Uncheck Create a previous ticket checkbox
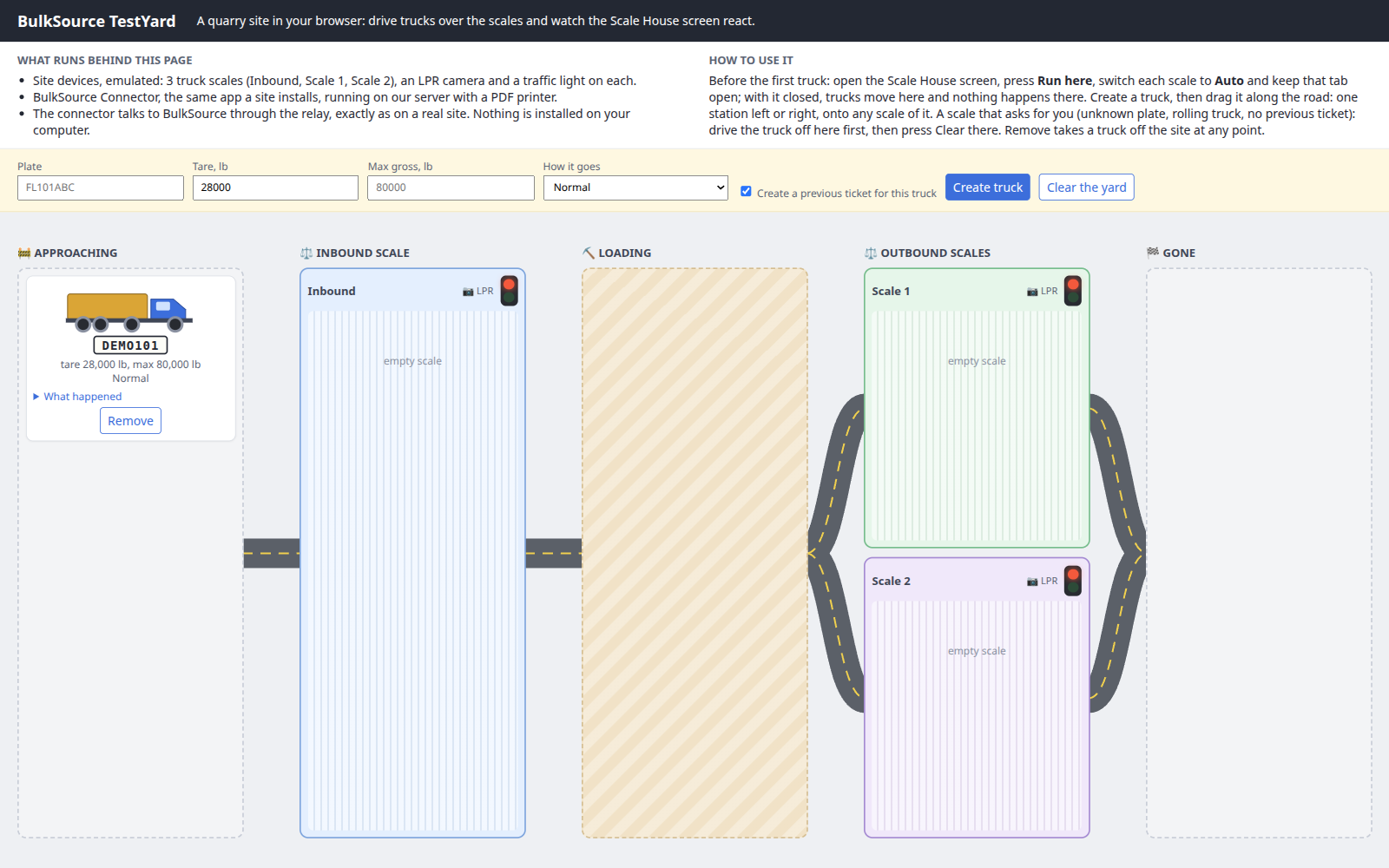The image size is (1389, 868). [746, 191]
